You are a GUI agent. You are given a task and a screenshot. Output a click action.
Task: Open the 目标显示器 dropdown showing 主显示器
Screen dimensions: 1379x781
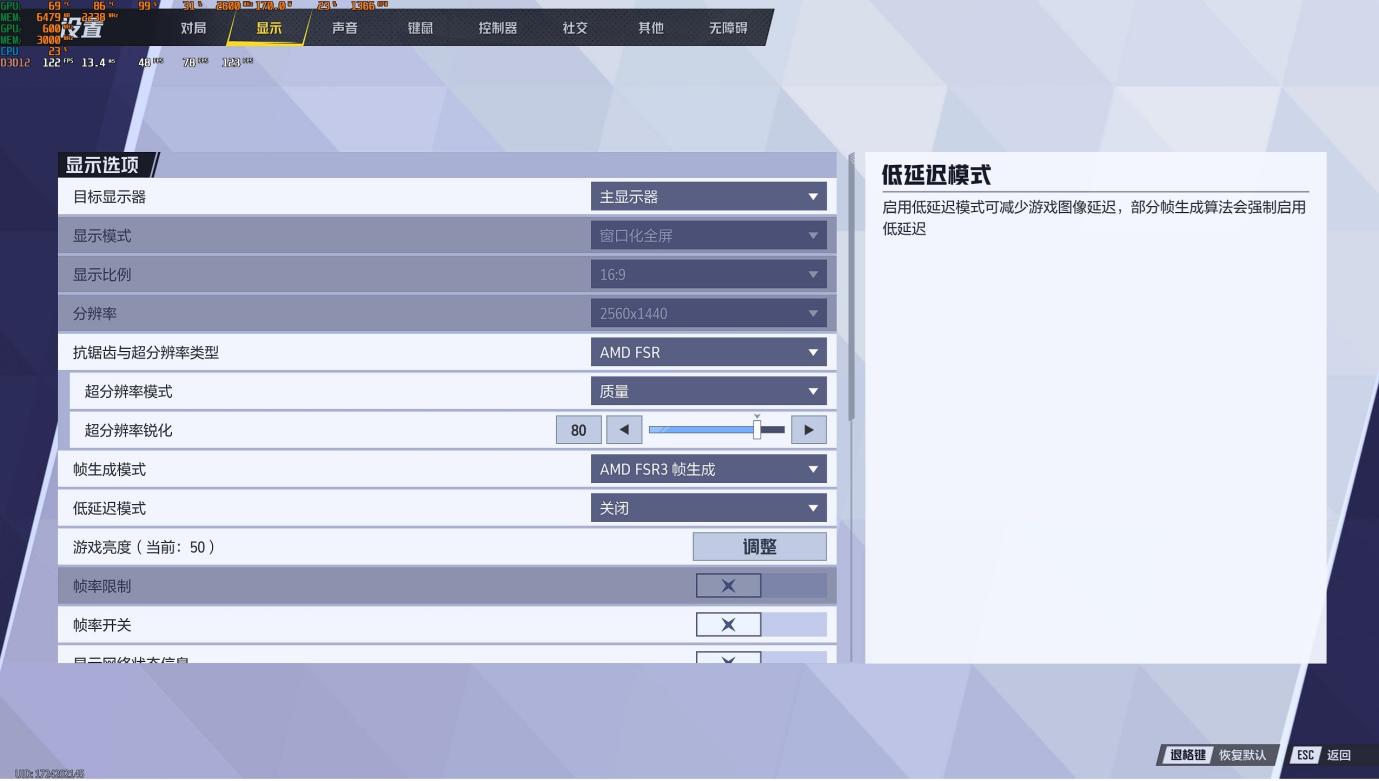click(x=708, y=197)
